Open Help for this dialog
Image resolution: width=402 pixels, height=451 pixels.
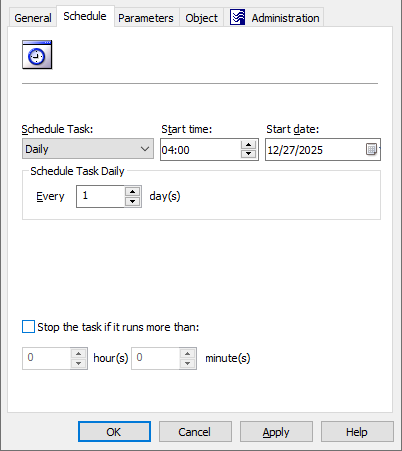(x=357, y=432)
